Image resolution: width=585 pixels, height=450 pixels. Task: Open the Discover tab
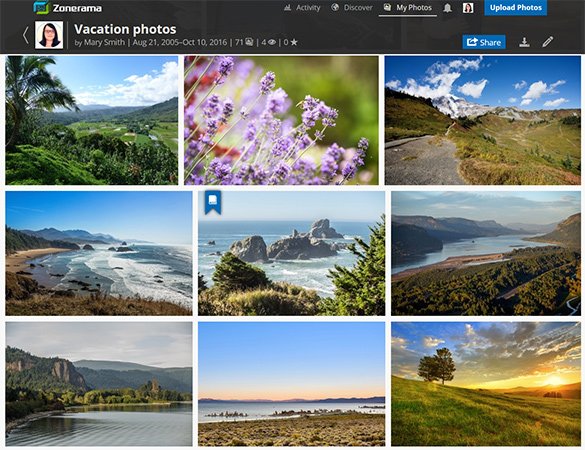tap(352, 8)
